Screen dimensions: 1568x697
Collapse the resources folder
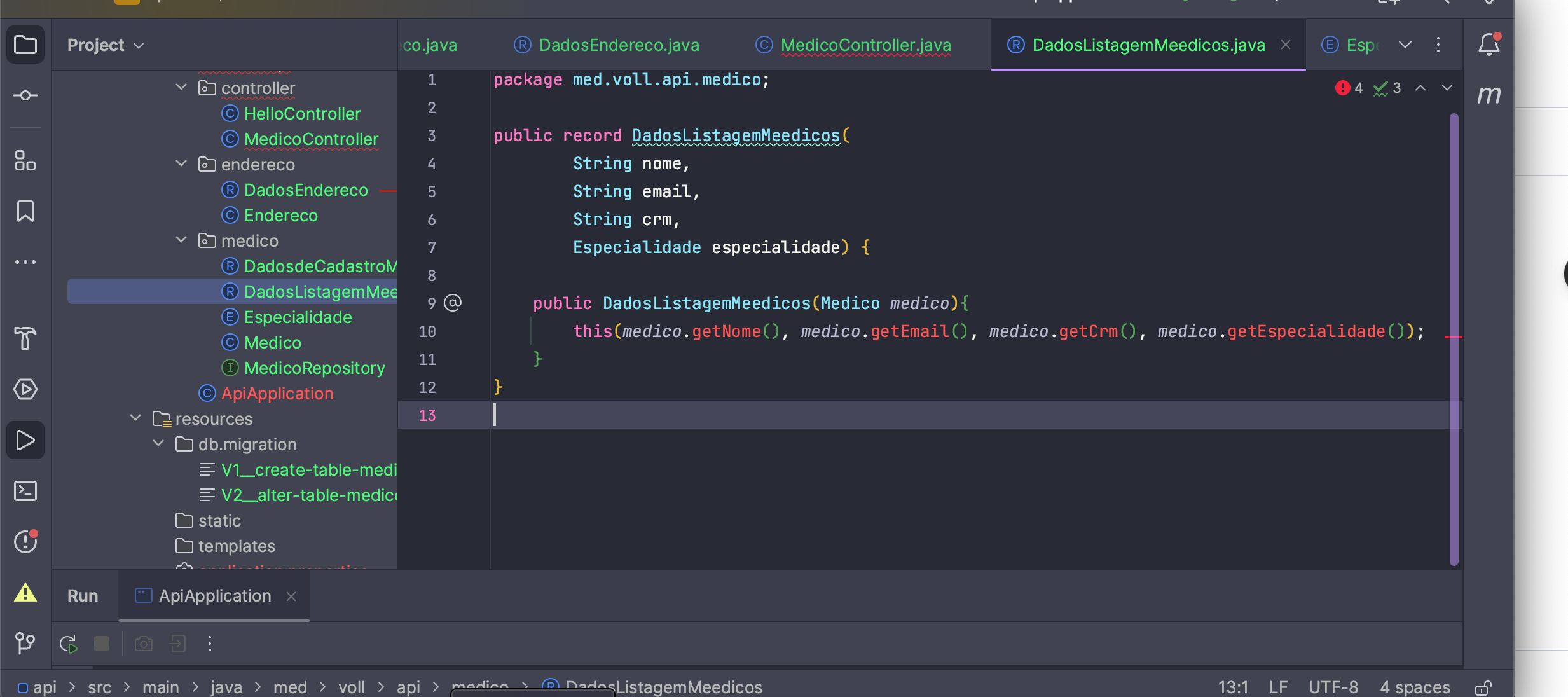[x=135, y=418]
